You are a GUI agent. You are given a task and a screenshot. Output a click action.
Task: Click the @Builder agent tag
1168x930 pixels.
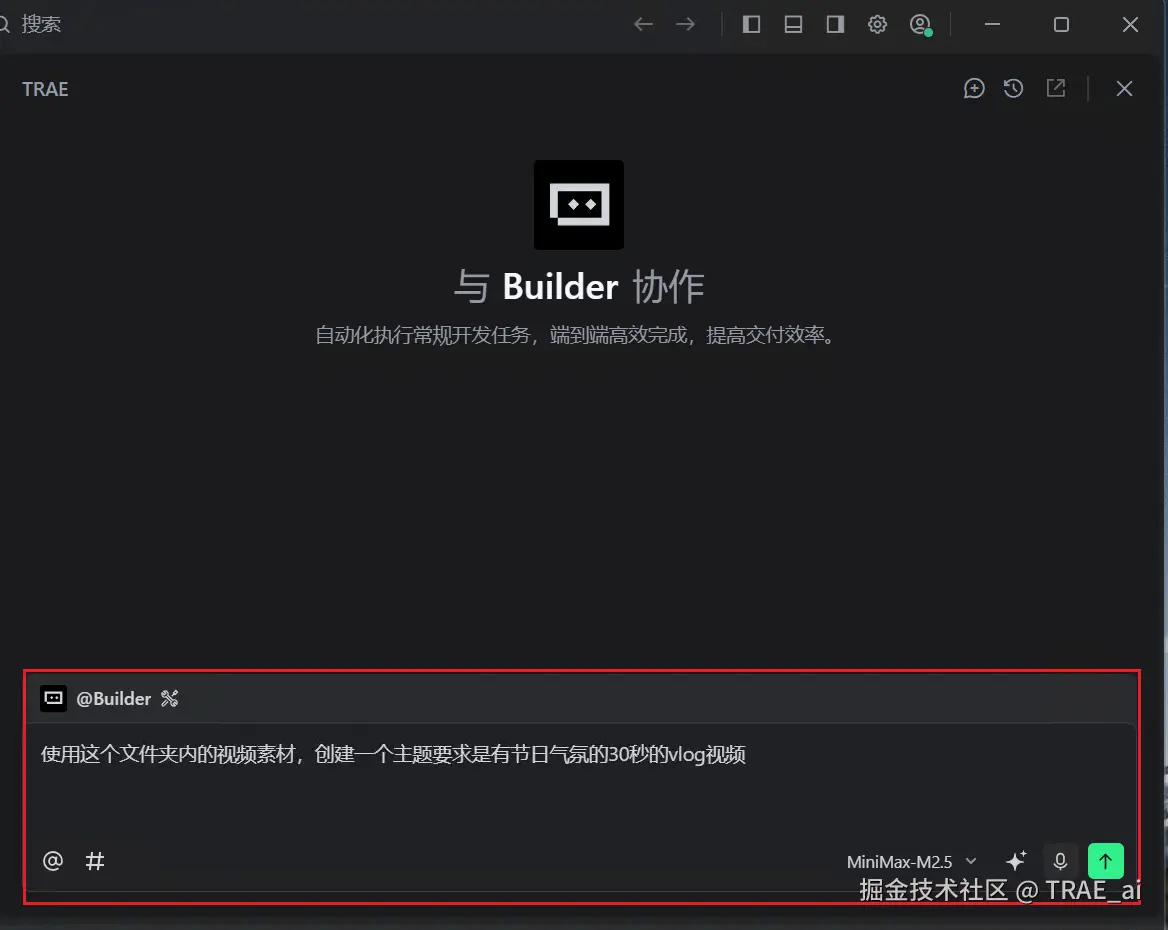113,699
